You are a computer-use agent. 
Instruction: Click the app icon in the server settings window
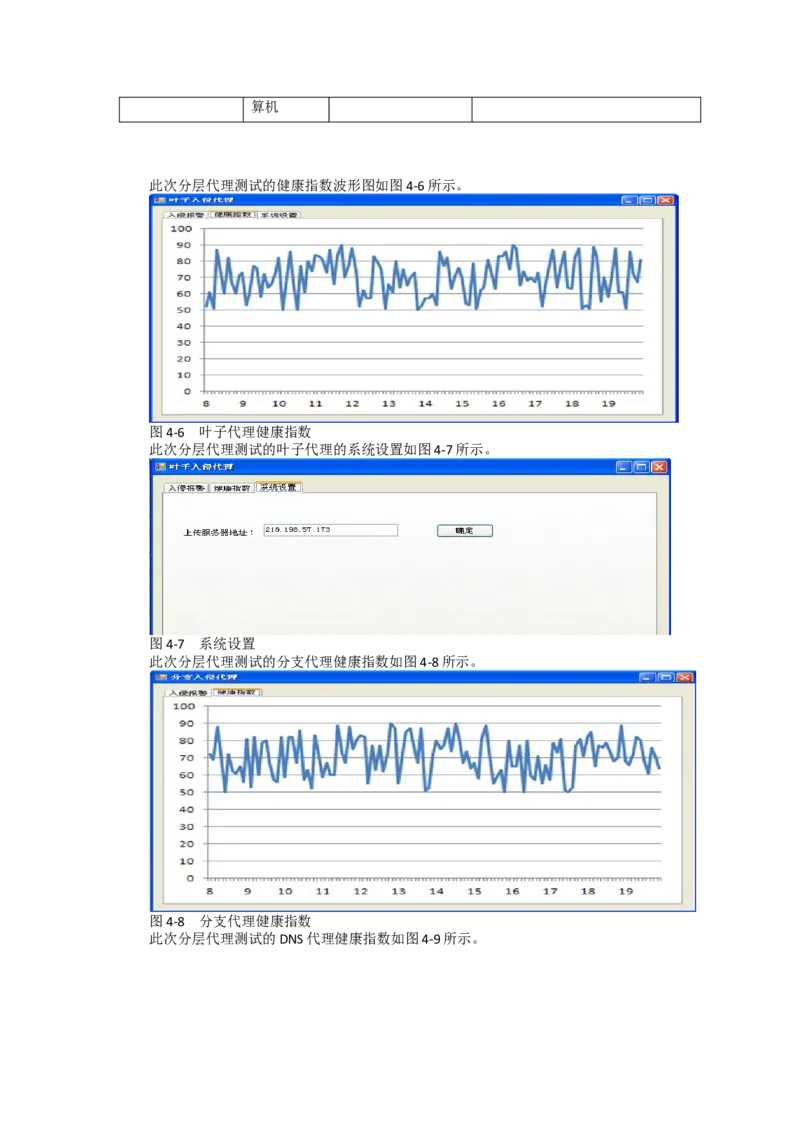click(160, 466)
